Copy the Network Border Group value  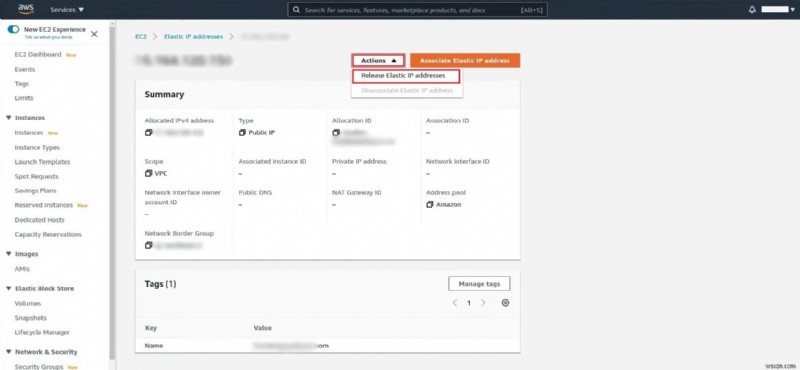click(x=148, y=245)
